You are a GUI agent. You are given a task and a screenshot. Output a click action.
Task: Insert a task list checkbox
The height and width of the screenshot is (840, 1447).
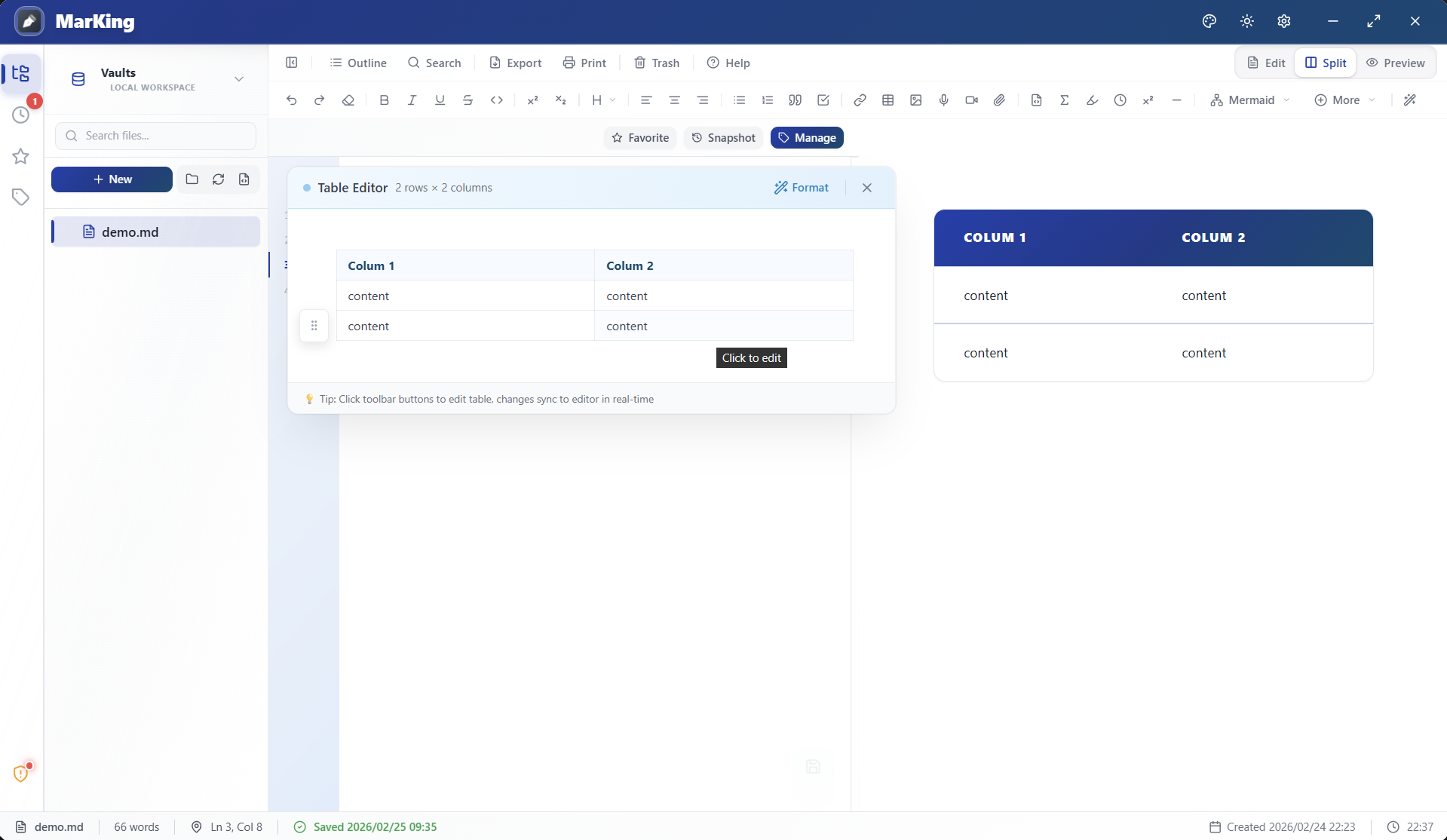[823, 100]
